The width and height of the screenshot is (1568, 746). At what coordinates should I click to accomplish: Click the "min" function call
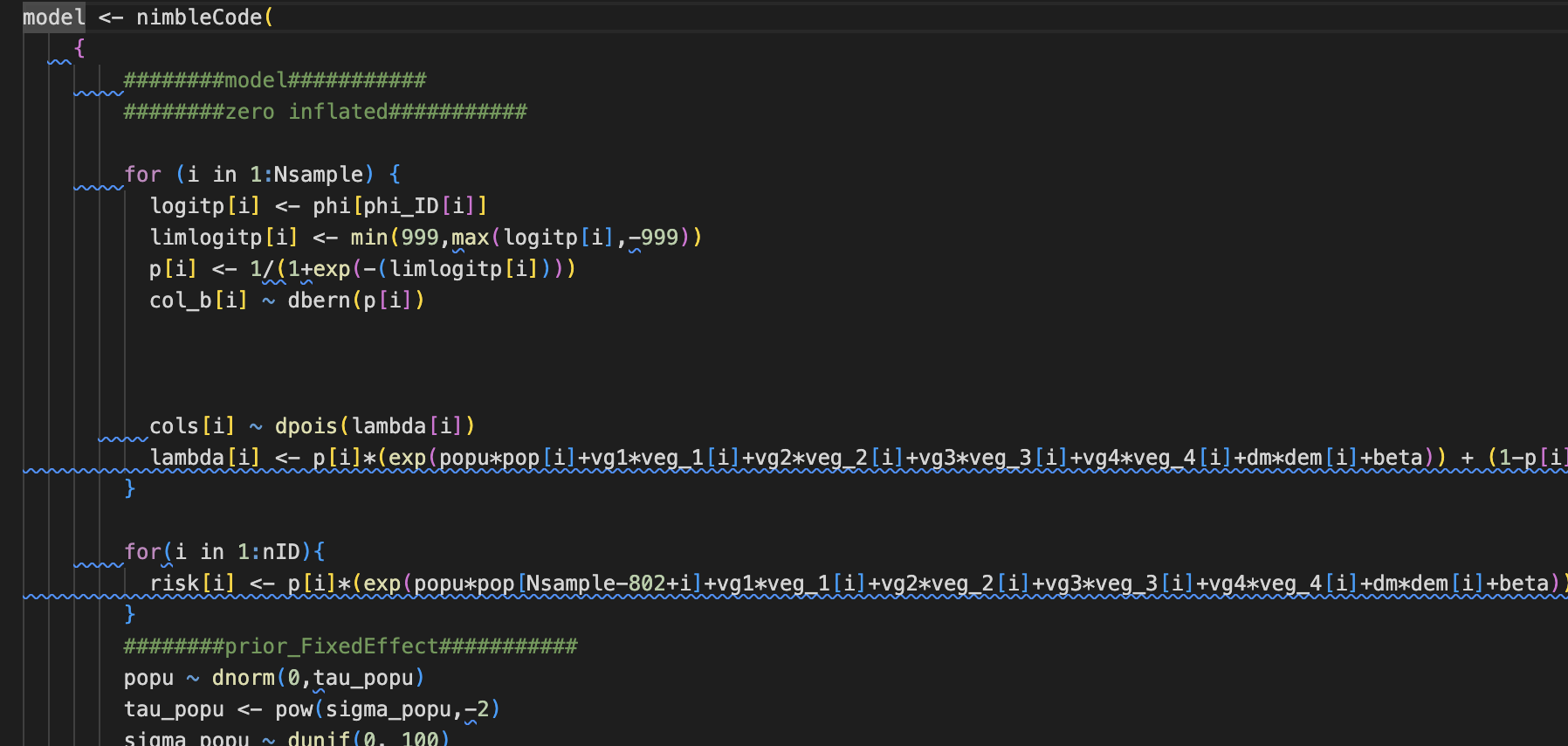[x=368, y=238]
